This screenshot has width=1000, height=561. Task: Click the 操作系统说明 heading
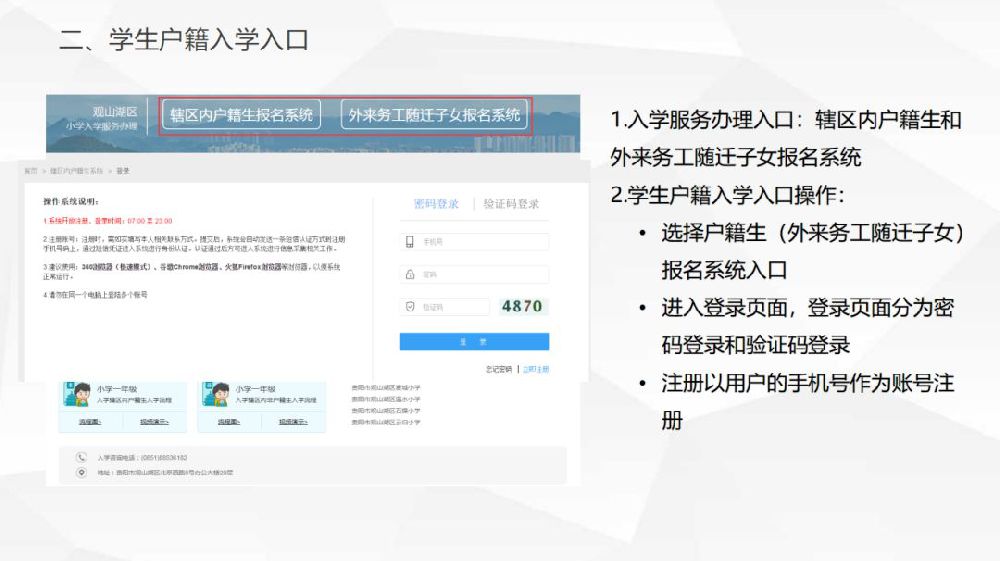click(x=71, y=201)
